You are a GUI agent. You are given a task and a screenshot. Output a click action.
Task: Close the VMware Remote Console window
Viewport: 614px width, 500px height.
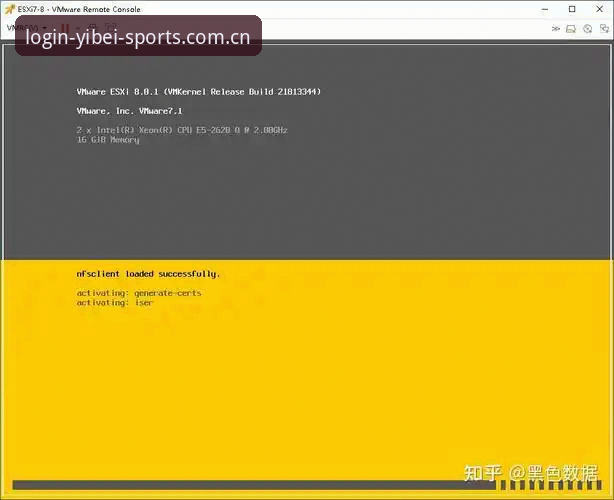[600, 9]
